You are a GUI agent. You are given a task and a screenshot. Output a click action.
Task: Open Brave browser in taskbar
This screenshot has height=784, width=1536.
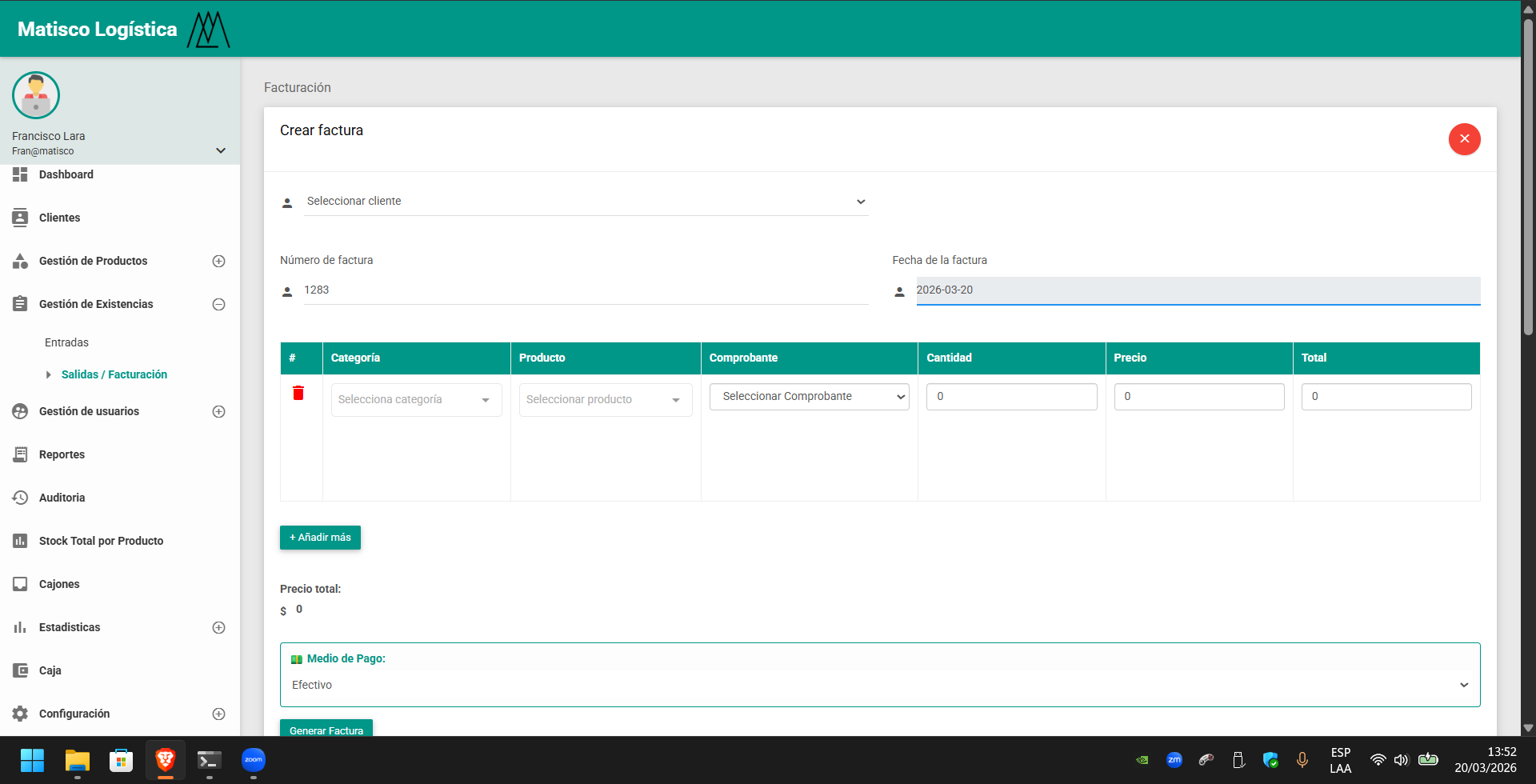[166, 760]
